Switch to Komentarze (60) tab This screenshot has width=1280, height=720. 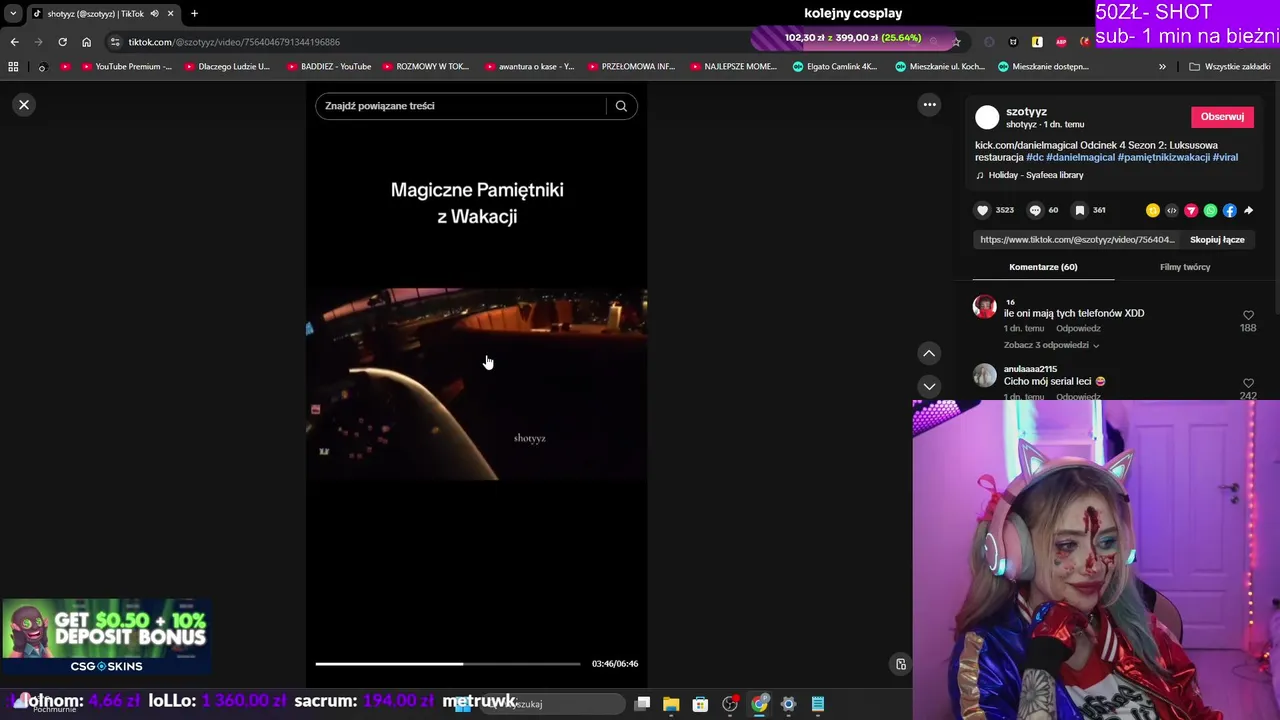click(1043, 267)
